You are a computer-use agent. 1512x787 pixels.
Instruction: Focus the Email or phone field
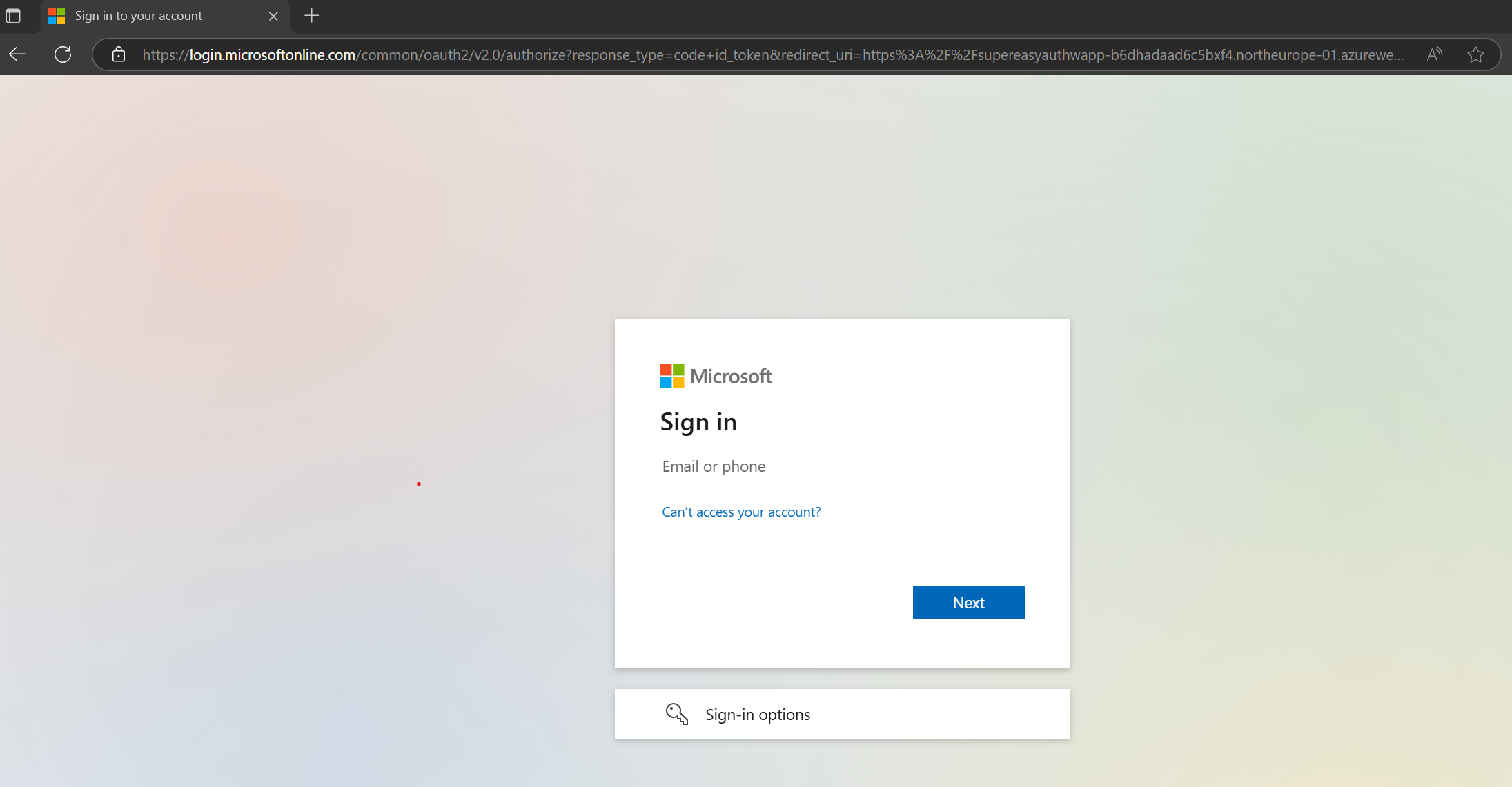(842, 467)
